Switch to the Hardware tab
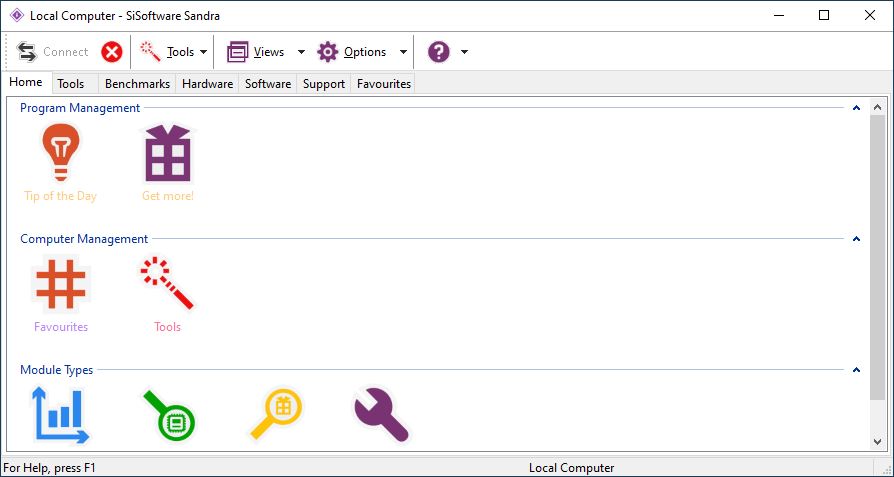The width and height of the screenshot is (894, 477). click(208, 84)
